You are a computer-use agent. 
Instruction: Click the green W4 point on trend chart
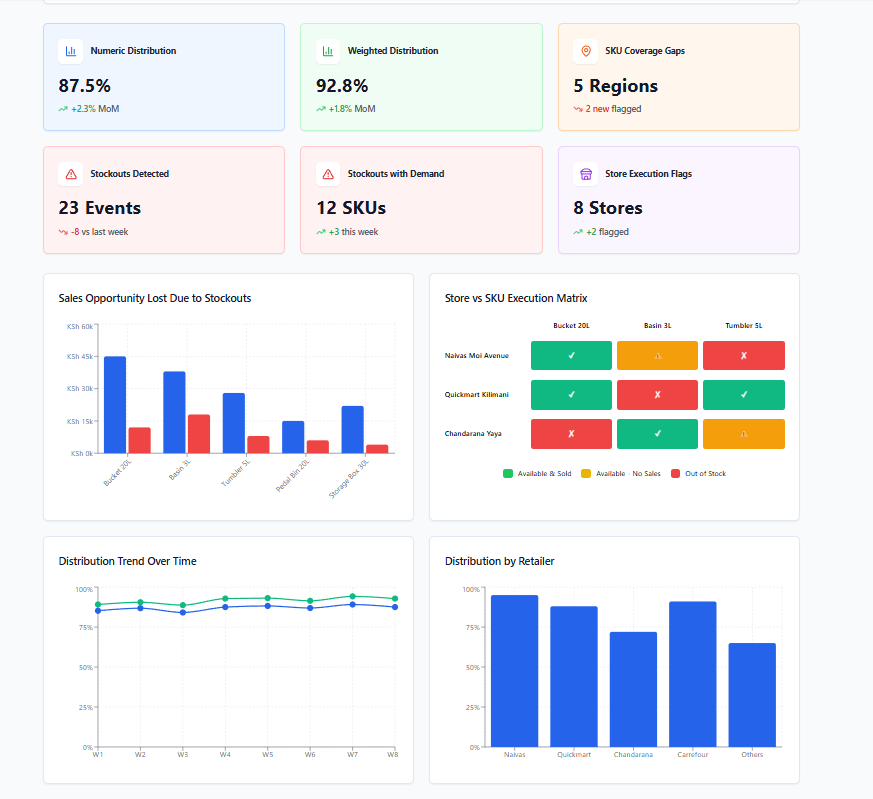click(x=225, y=599)
